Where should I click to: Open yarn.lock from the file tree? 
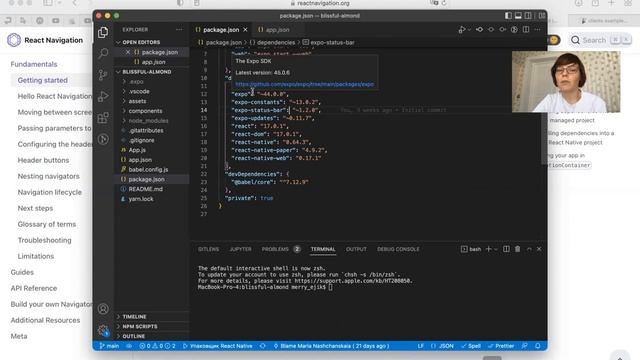(x=141, y=199)
